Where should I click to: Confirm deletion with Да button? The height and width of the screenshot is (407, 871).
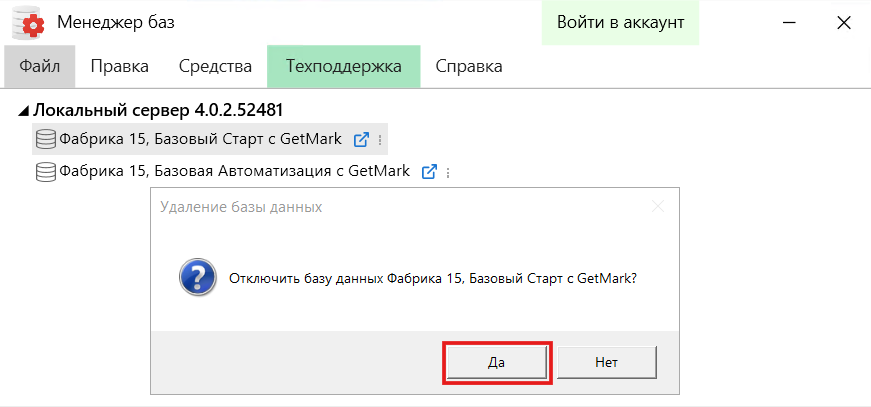[496, 363]
